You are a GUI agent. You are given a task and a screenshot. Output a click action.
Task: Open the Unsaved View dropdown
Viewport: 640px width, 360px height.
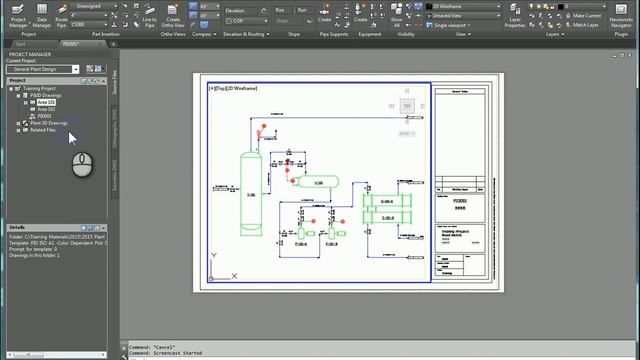[463, 16]
